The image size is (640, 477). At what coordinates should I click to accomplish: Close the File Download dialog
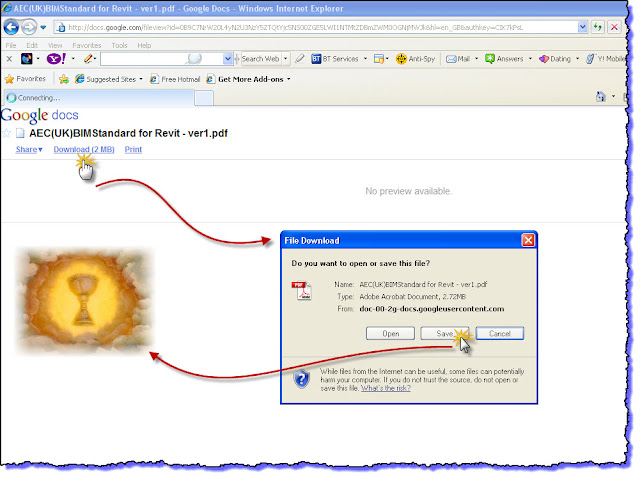(x=528, y=240)
